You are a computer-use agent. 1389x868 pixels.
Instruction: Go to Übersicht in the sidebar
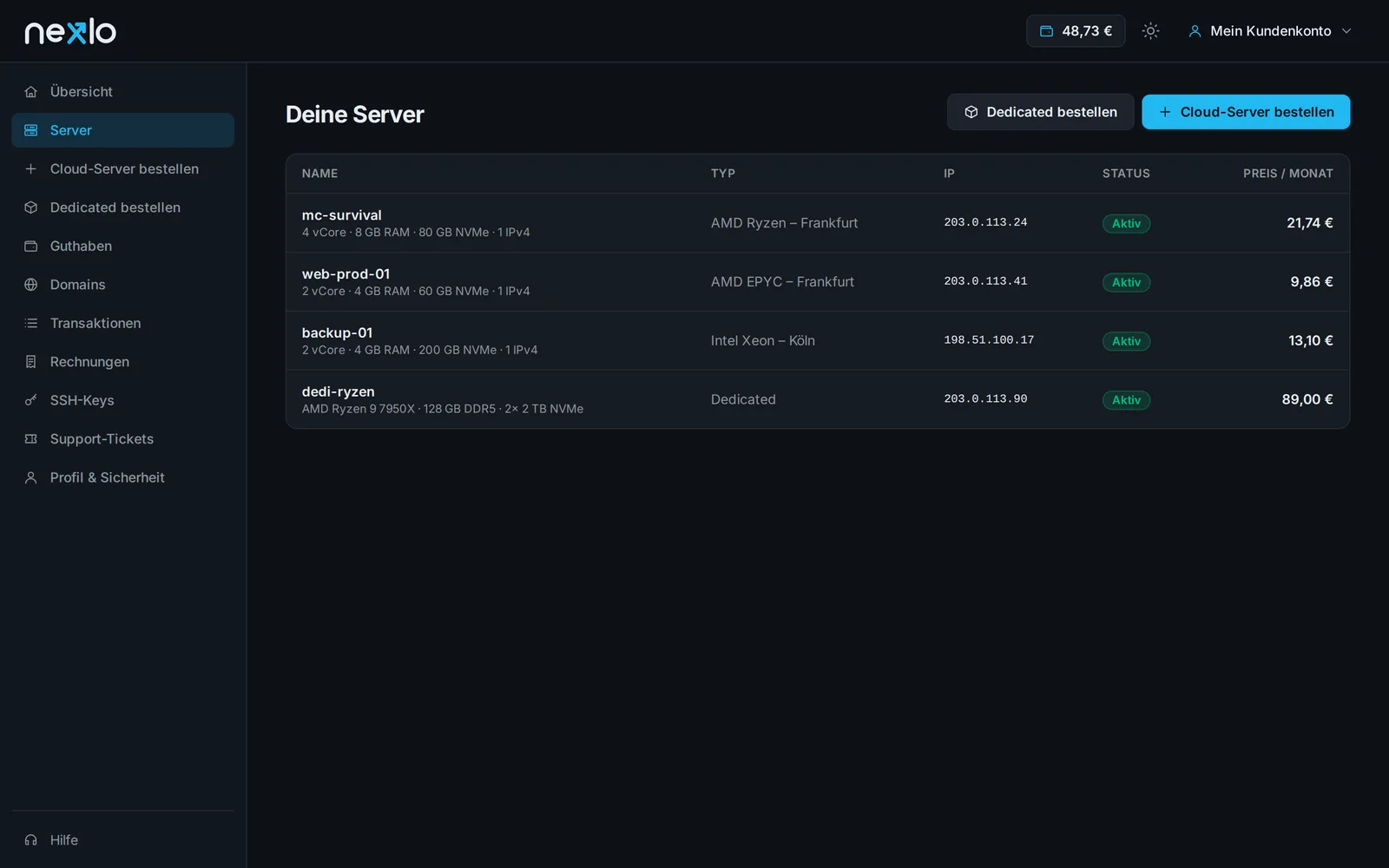click(123, 92)
